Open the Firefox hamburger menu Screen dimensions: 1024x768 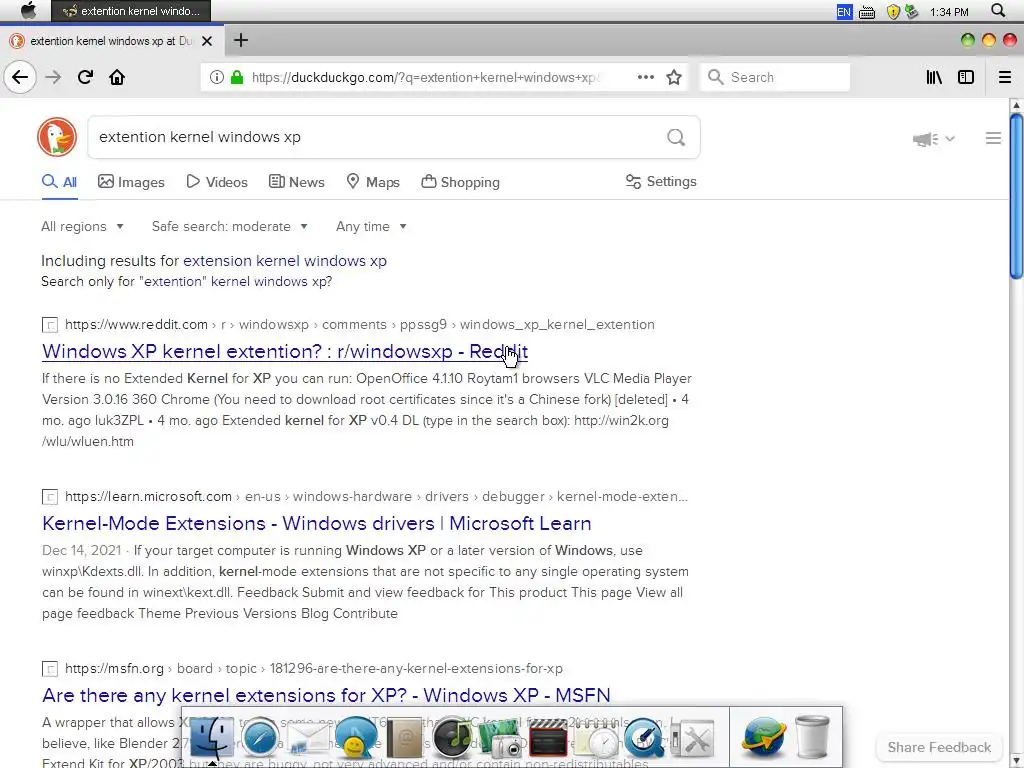(x=1004, y=77)
